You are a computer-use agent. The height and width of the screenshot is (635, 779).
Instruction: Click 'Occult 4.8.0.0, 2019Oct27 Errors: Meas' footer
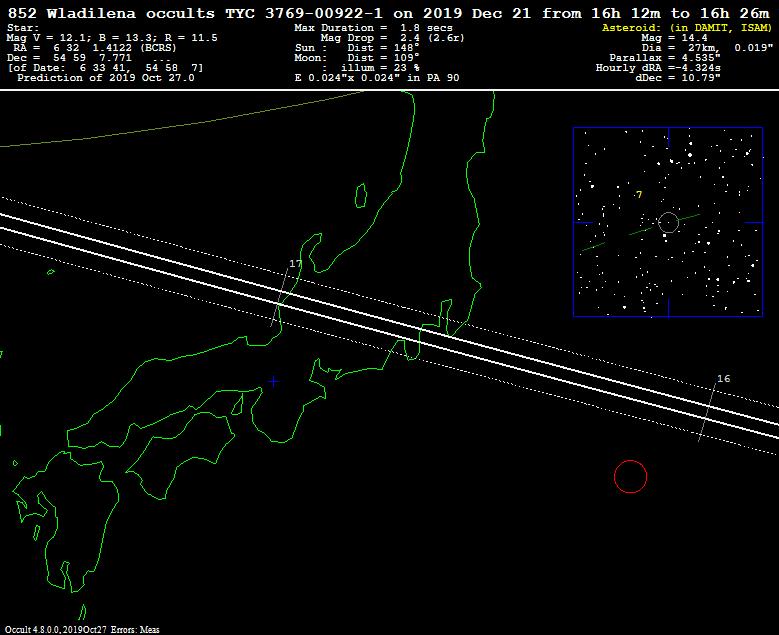(x=82, y=630)
